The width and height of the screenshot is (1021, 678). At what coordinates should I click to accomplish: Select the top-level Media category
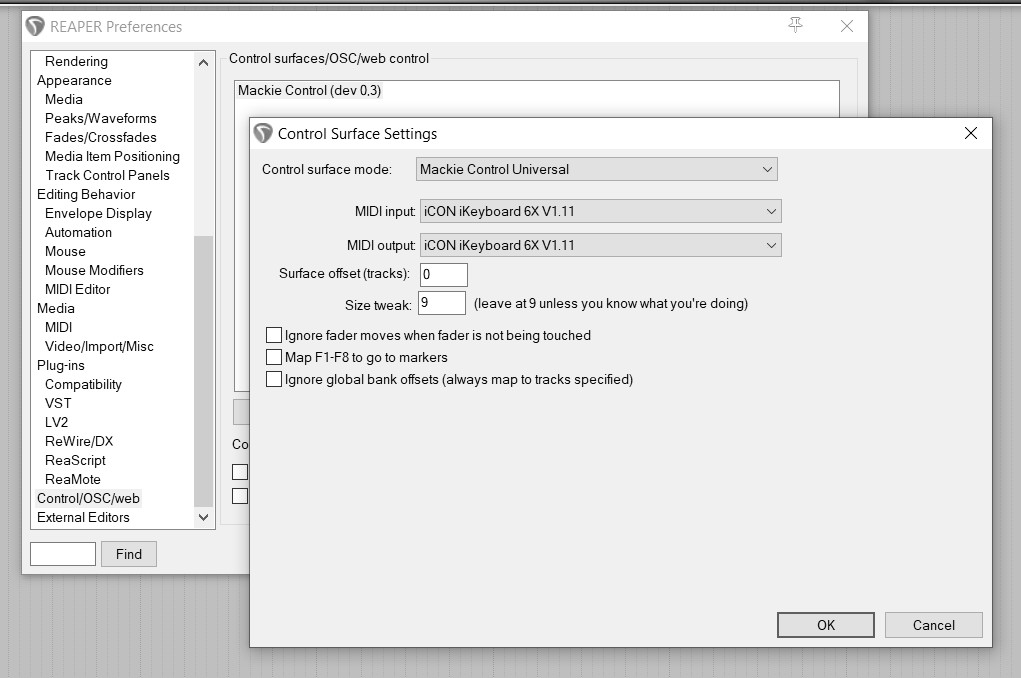pyautogui.click(x=56, y=308)
